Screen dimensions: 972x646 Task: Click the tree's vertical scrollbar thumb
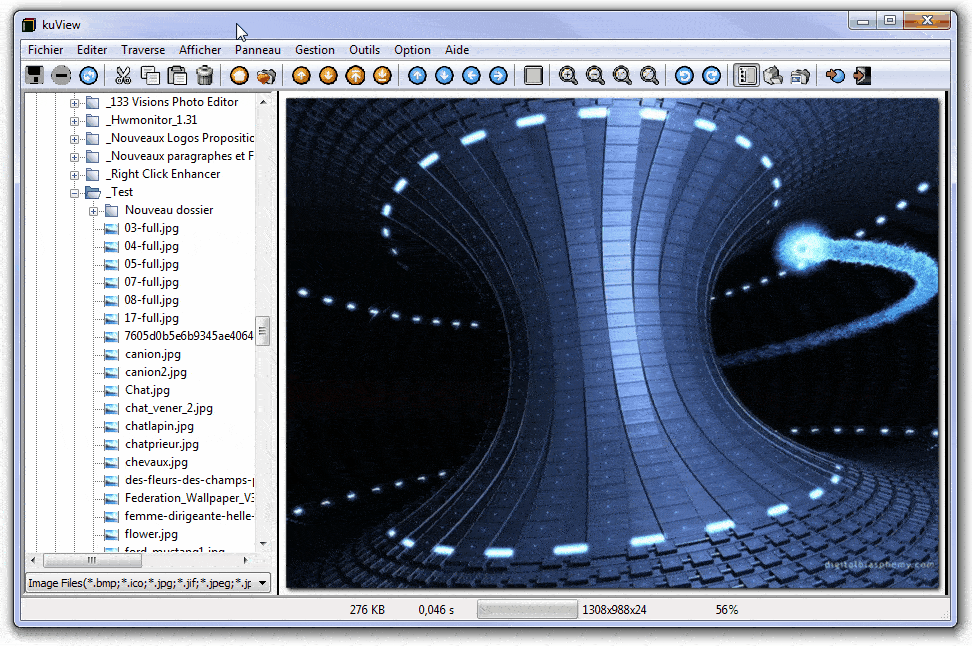click(x=263, y=331)
